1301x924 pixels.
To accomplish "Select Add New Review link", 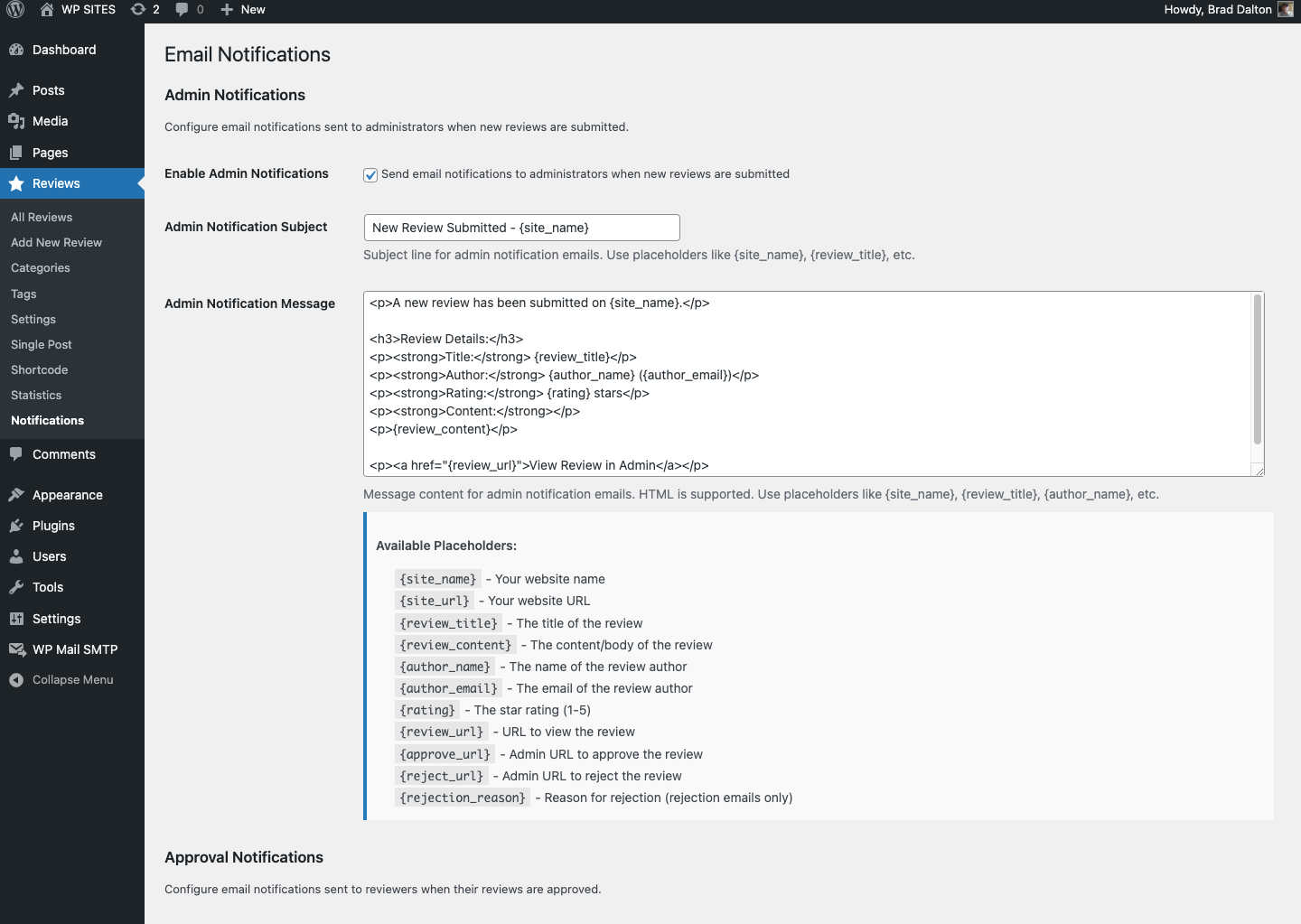I will pyautogui.click(x=56, y=243).
